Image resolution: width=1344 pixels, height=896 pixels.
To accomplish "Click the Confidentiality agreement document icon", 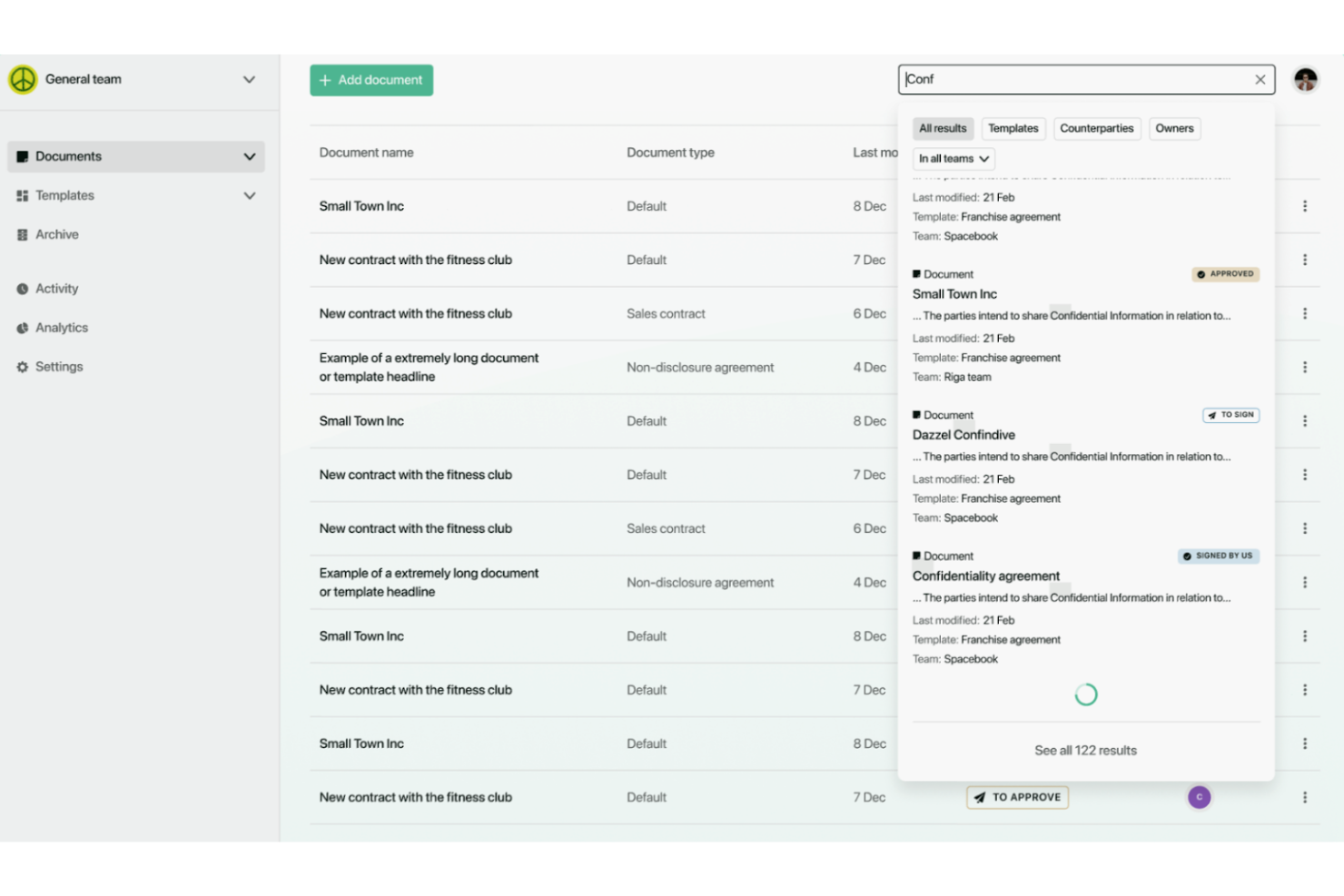I will tap(917, 556).
